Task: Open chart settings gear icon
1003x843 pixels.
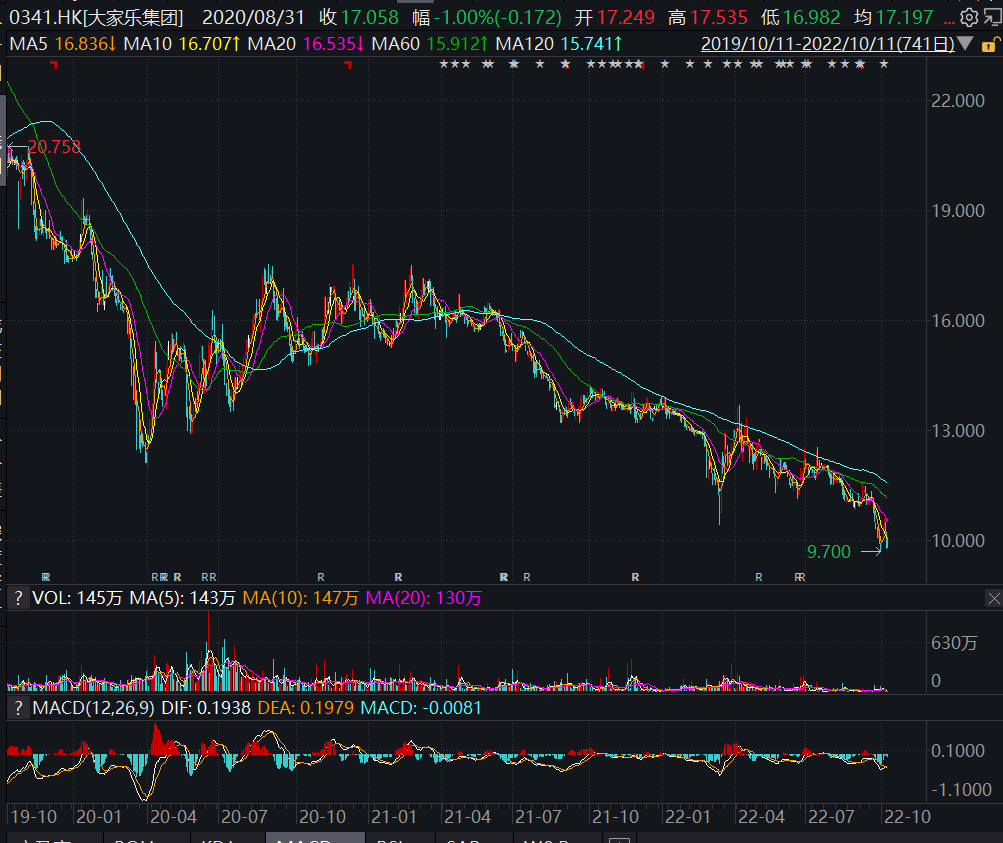Action: (x=968, y=17)
